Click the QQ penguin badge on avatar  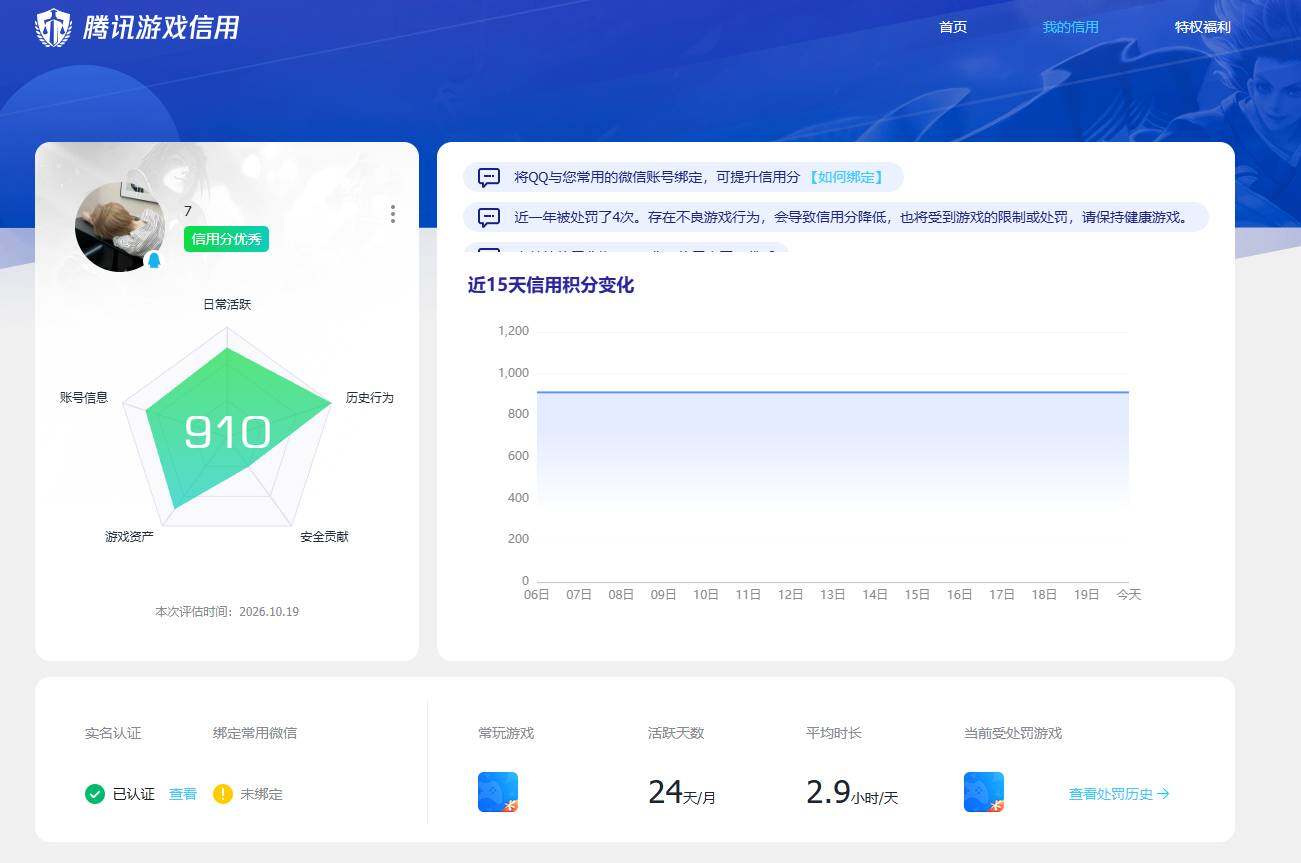coord(154,261)
